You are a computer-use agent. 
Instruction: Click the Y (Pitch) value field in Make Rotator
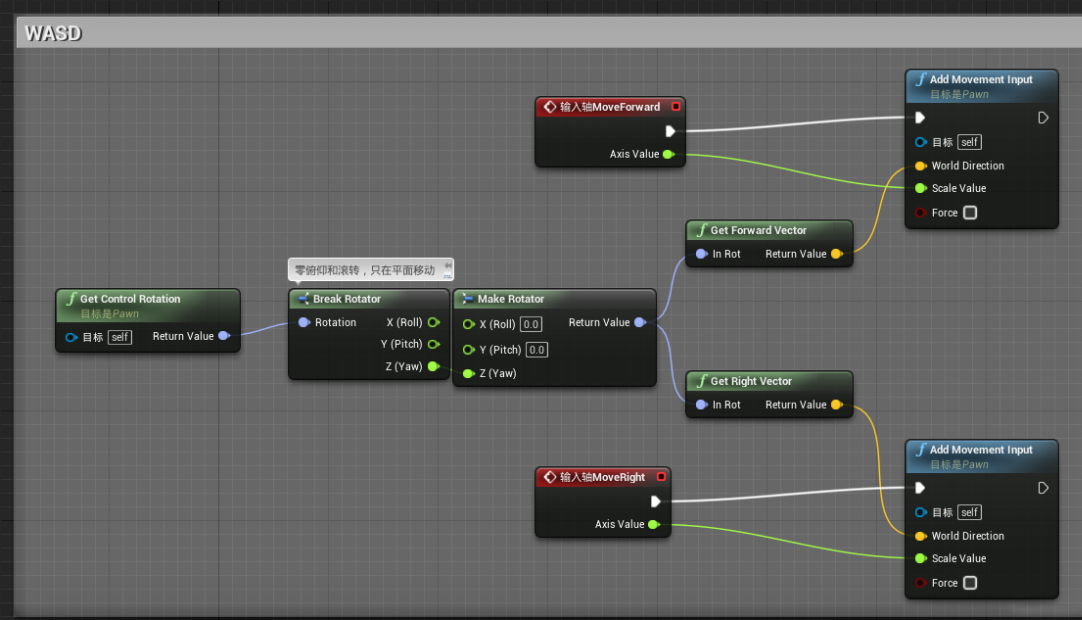[536, 349]
